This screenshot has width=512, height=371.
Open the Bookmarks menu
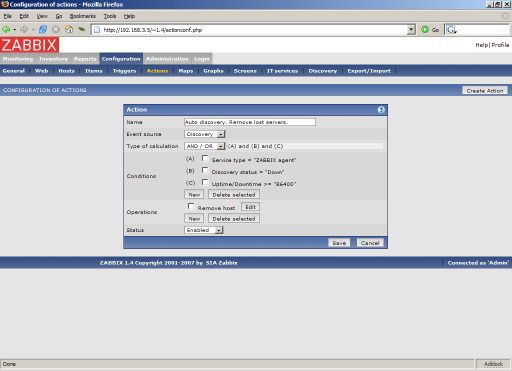coord(83,16)
